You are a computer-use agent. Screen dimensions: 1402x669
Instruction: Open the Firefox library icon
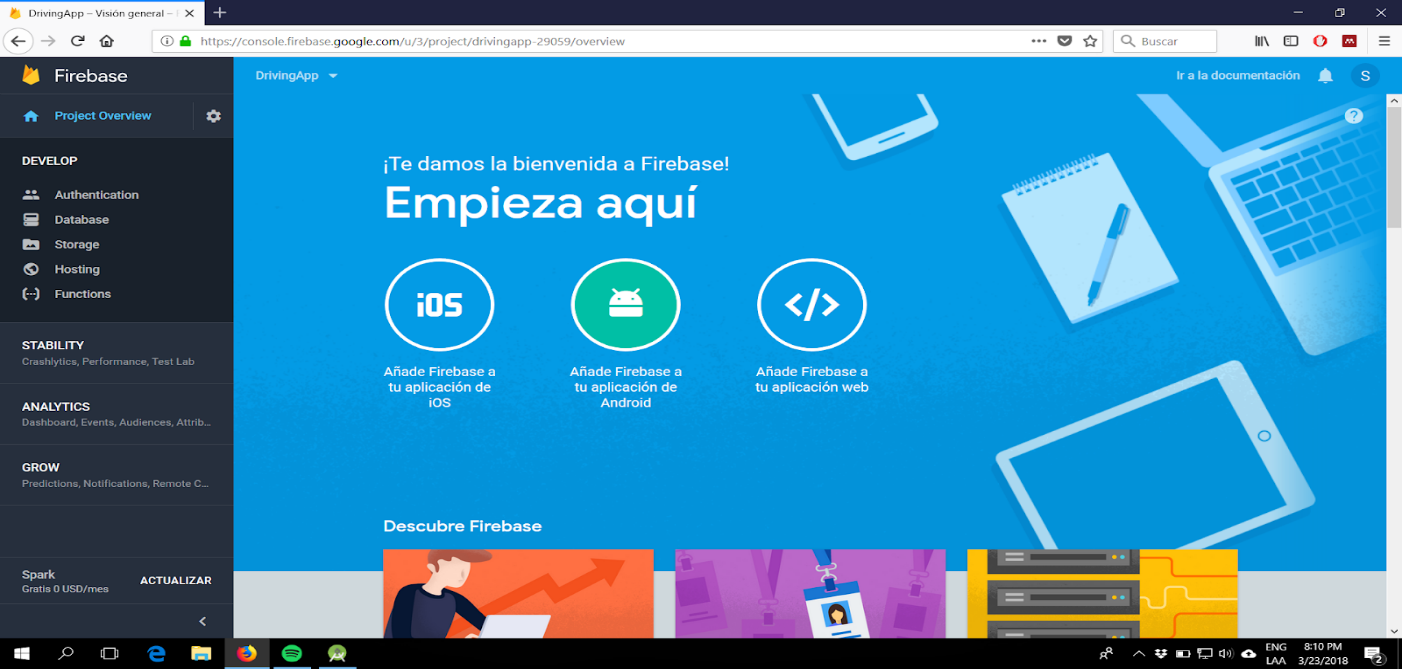tap(1262, 41)
